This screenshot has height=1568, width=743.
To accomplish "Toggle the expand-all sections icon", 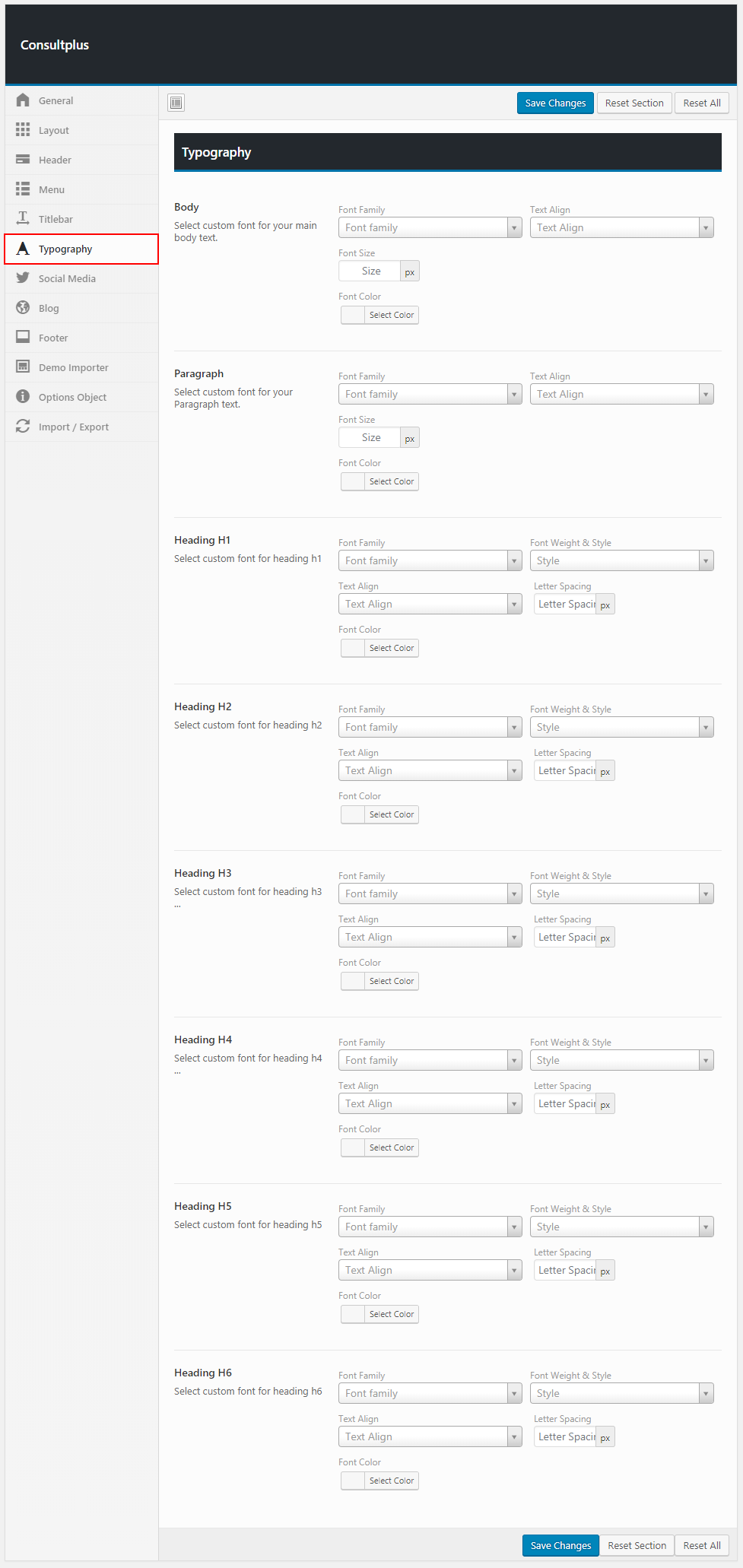I will 176,103.
